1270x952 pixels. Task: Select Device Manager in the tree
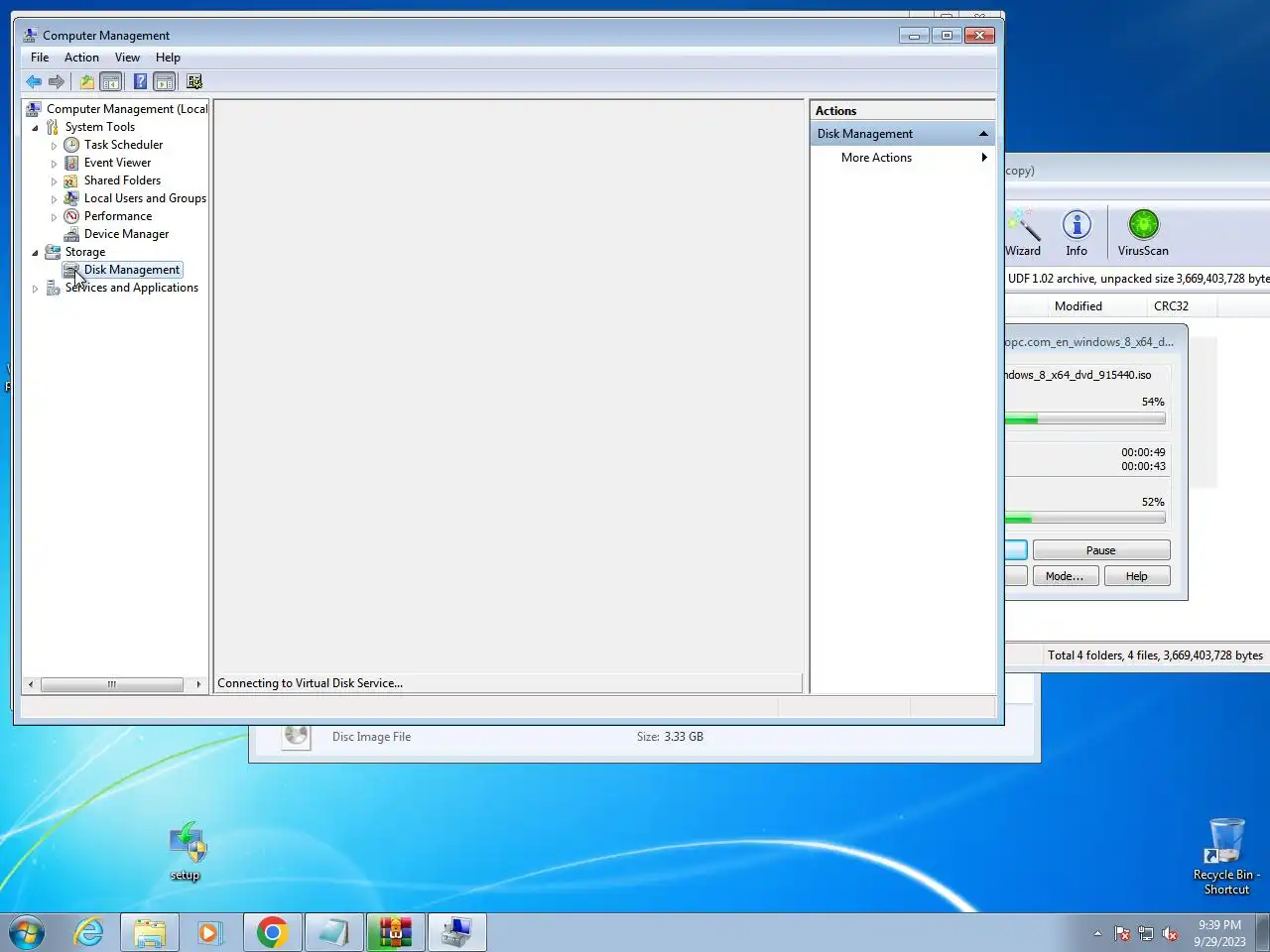tap(126, 234)
